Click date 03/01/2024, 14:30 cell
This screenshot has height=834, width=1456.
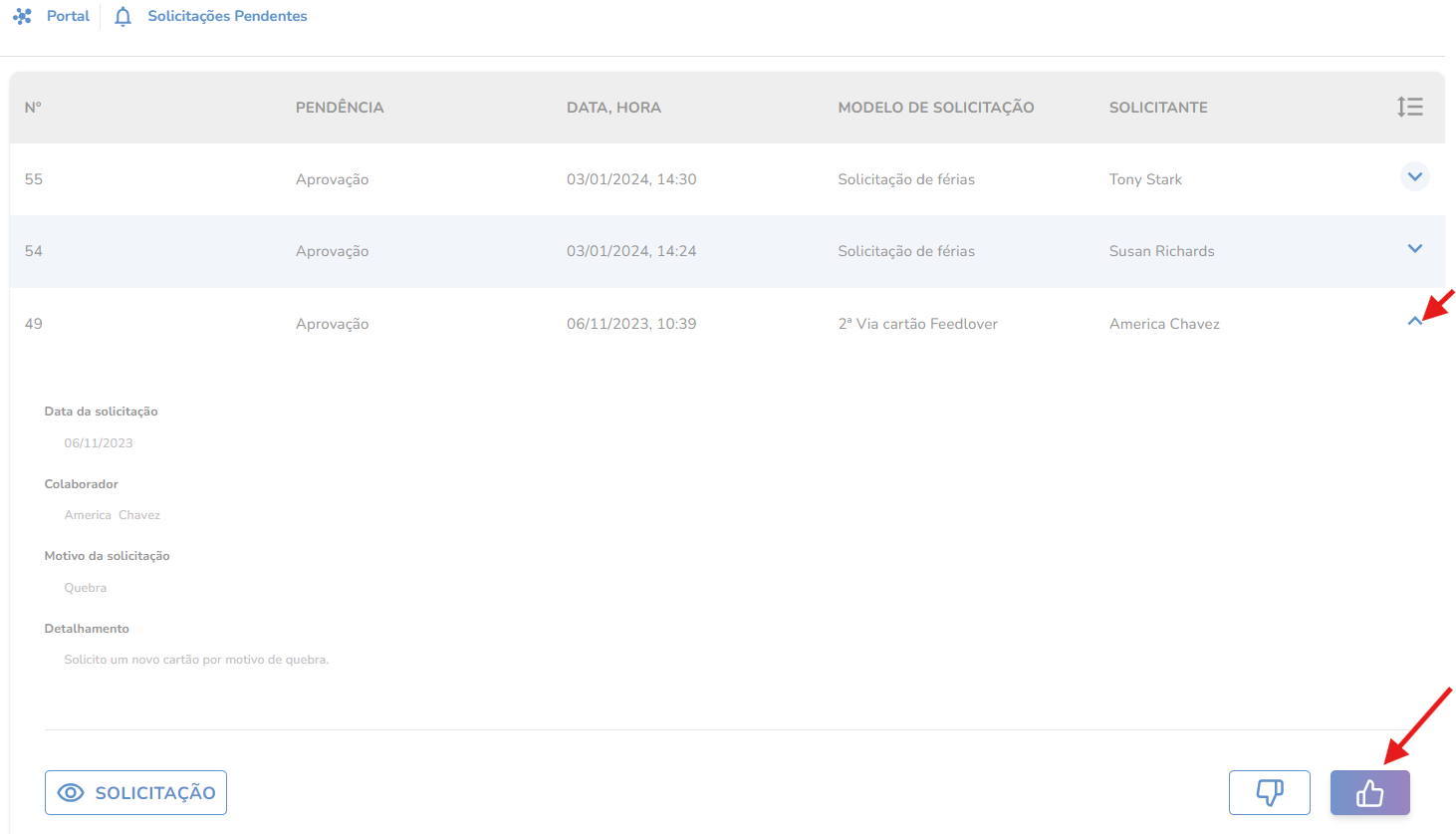click(631, 179)
